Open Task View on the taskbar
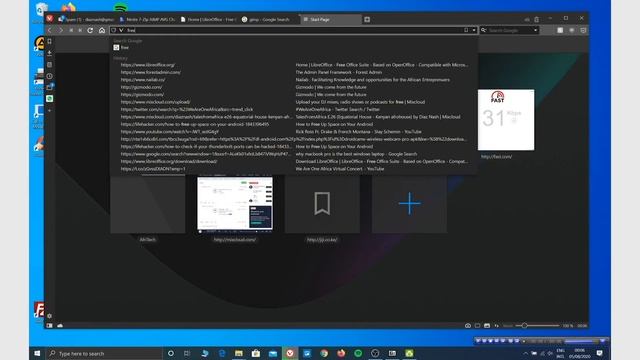This screenshot has width=640, height=360. click(x=187, y=353)
